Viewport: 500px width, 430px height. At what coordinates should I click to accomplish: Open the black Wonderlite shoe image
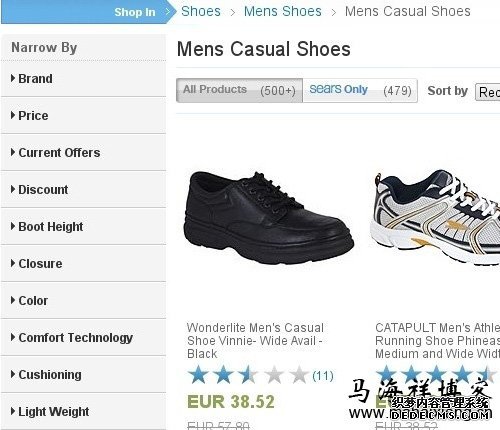[269, 218]
